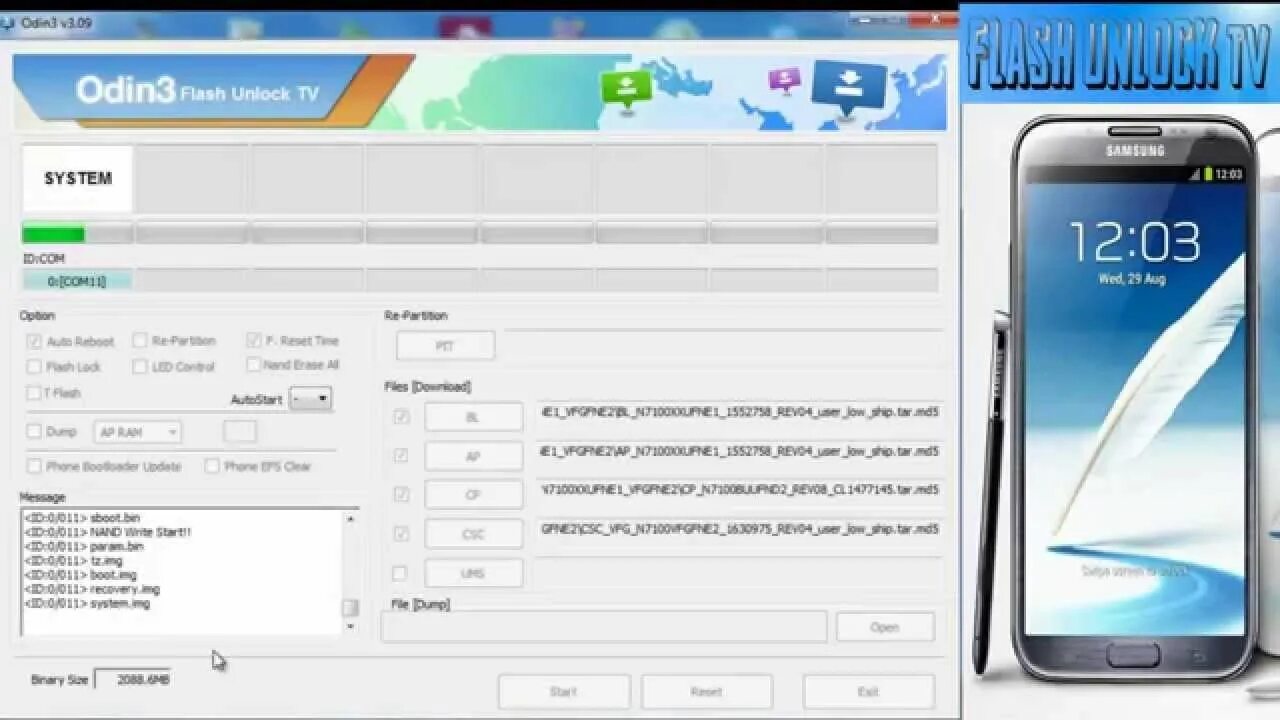
Task: Click the 0:[COM11] port field
Action: click(77, 281)
